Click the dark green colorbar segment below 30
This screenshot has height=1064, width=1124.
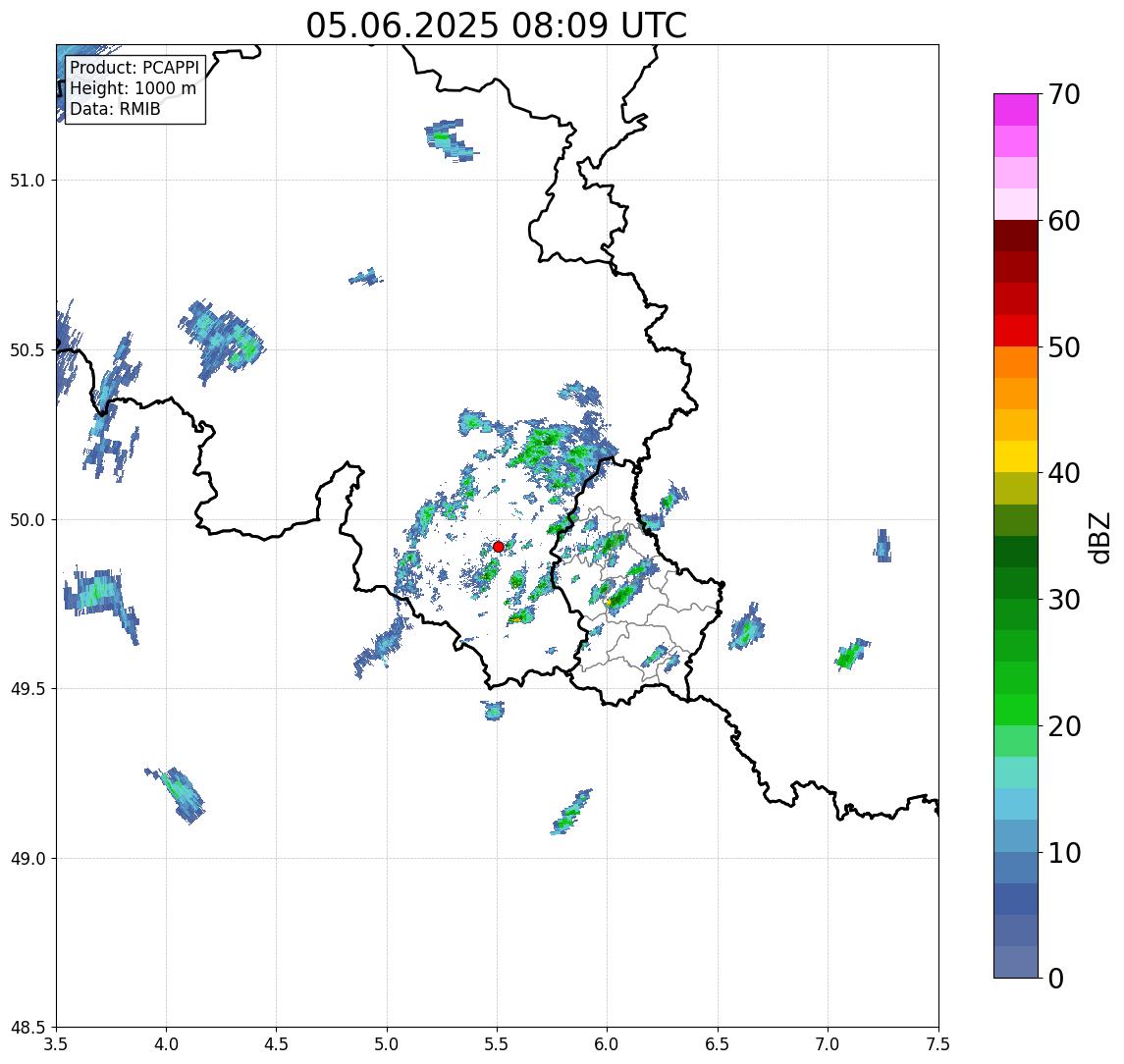point(1016,614)
